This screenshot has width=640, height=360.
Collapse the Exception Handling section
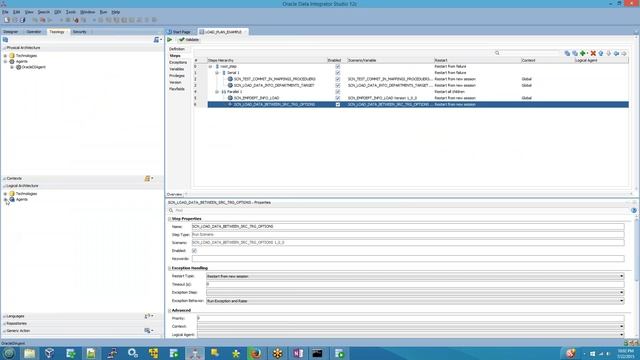[170, 268]
